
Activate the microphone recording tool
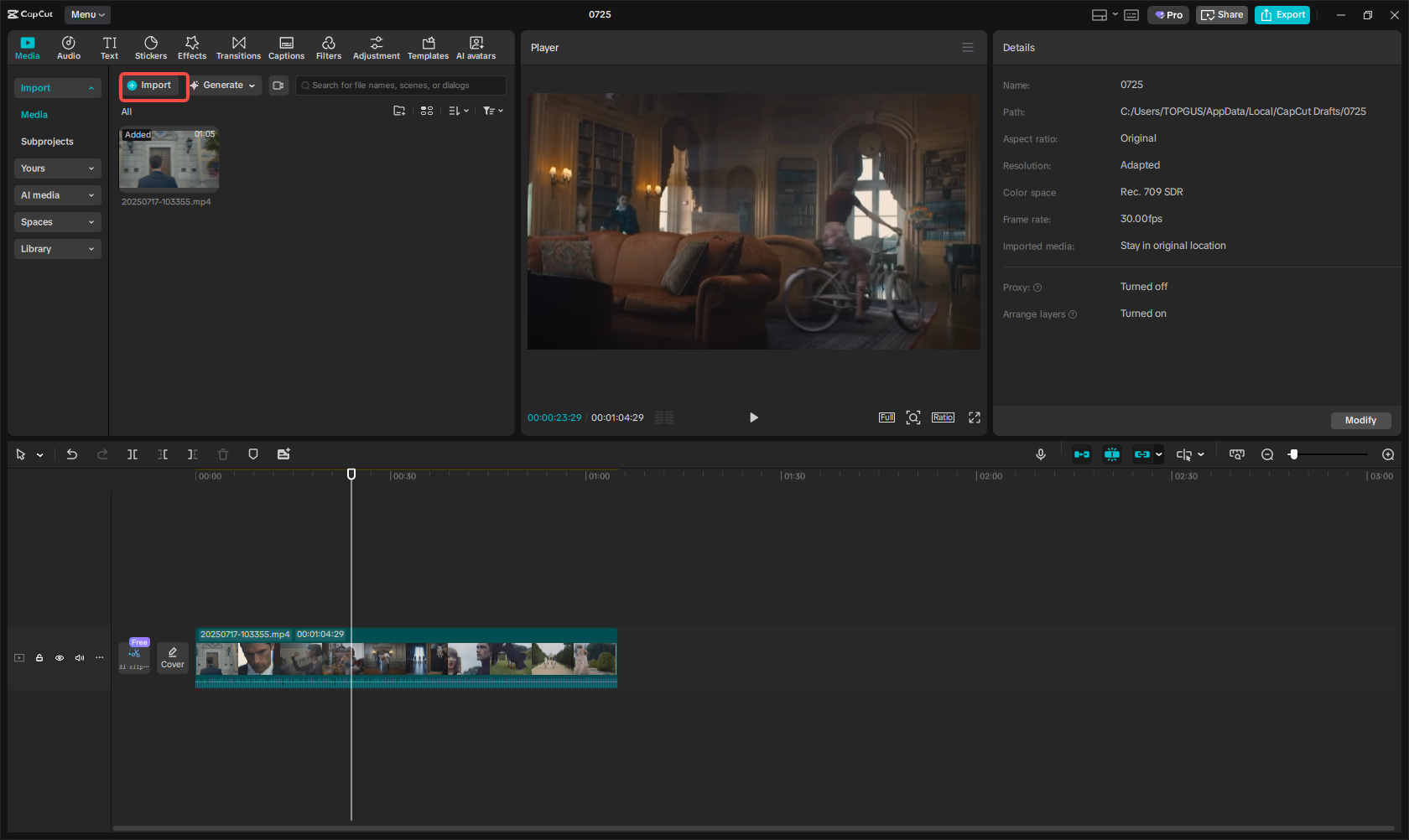pyautogui.click(x=1040, y=454)
